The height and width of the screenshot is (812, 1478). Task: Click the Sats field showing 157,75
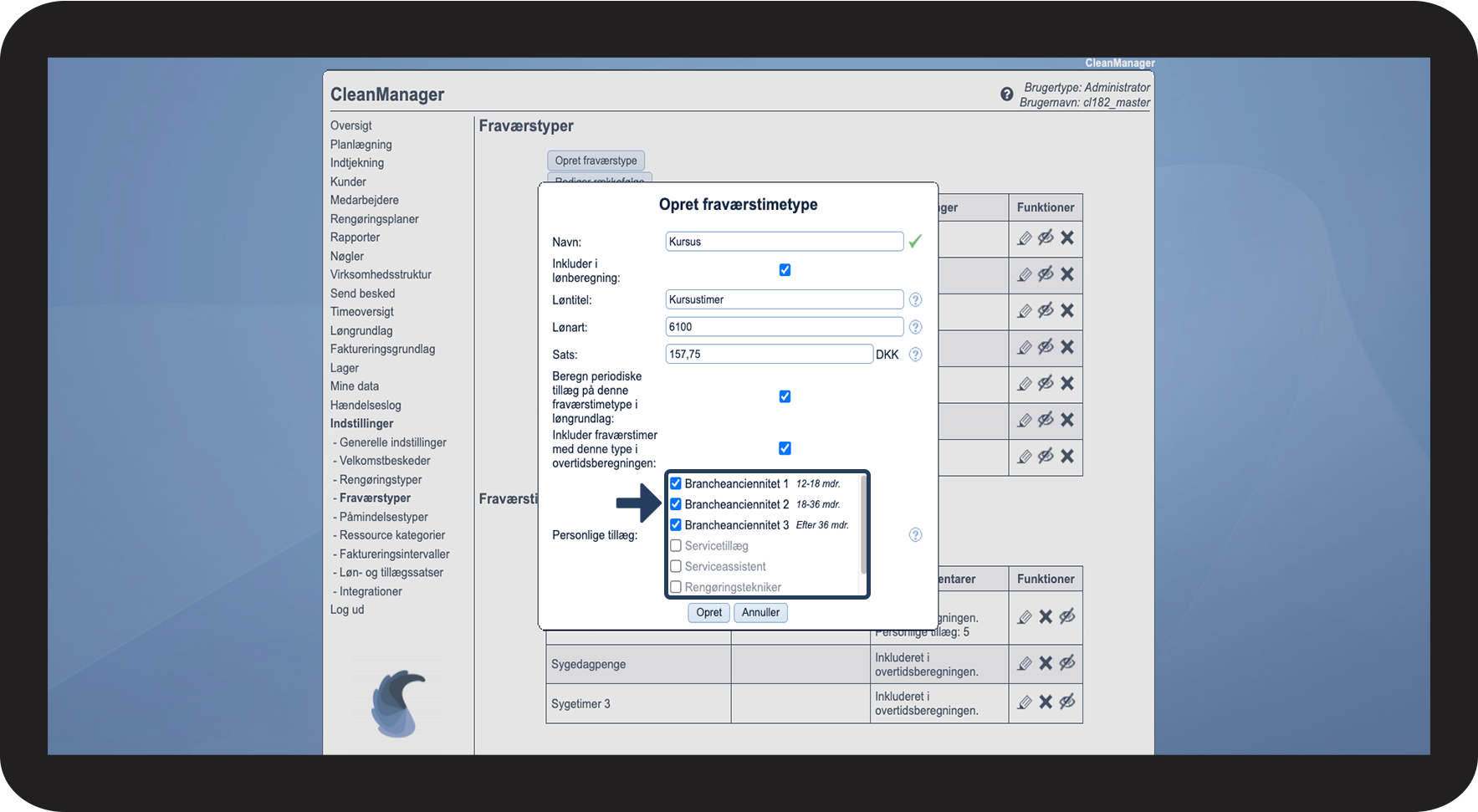click(x=770, y=355)
